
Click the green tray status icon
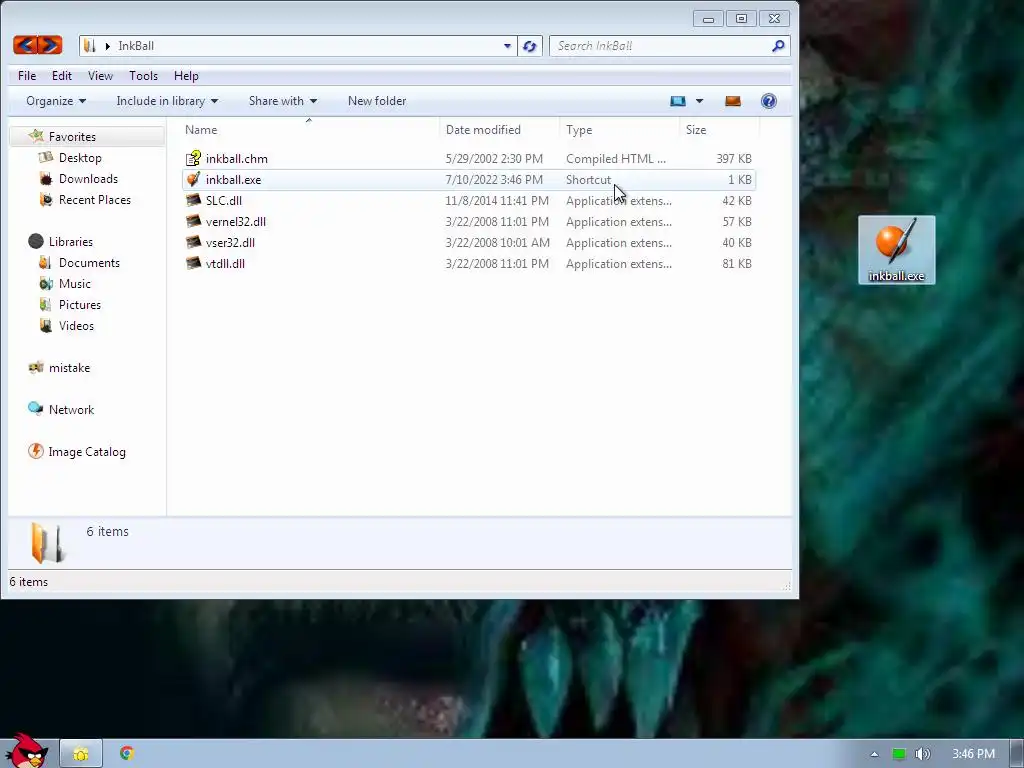(899, 754)
